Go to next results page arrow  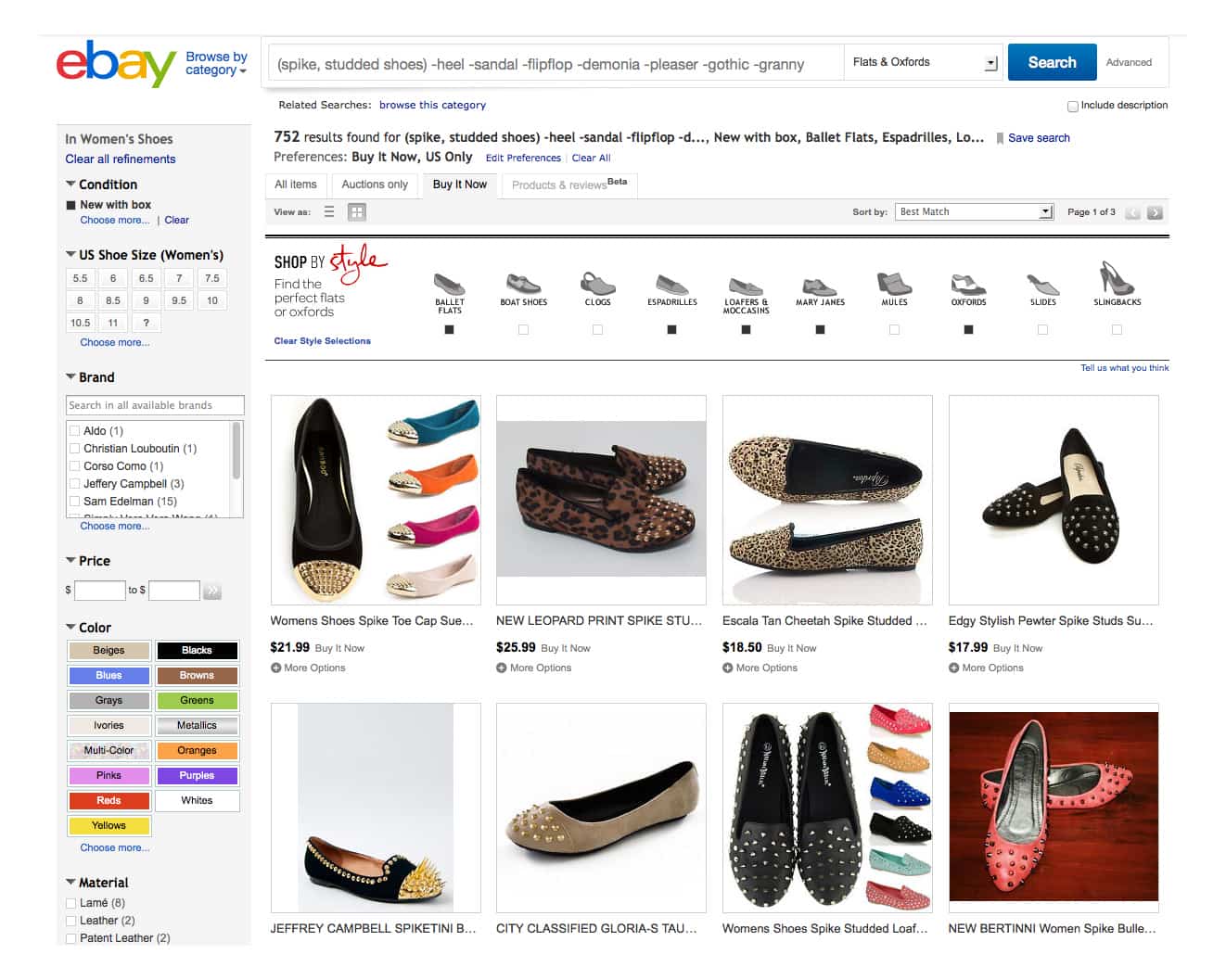(1155, 212)
